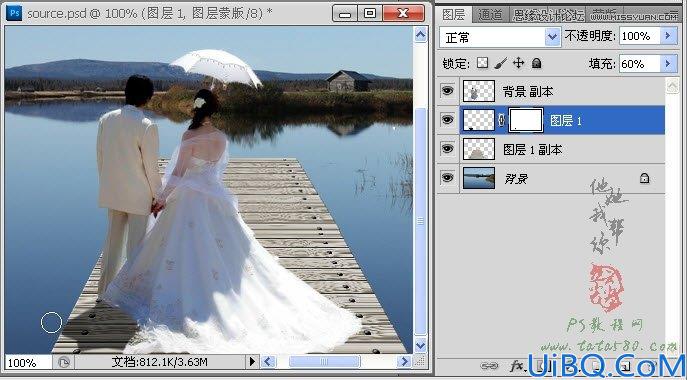Minimize the source.psd document window
This screenshot has height=380, width=687.
tap(345, 13)
